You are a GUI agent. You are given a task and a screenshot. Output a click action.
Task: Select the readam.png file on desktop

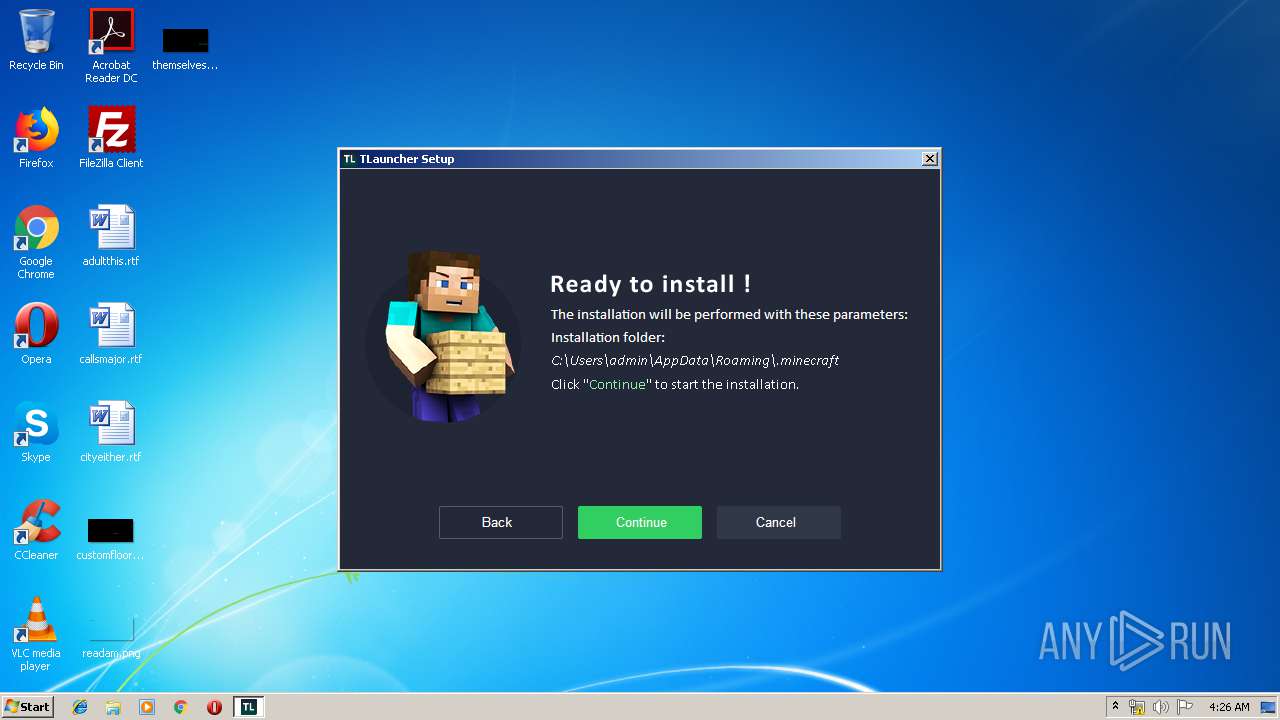pyautogui.click(x=111, y=638)
